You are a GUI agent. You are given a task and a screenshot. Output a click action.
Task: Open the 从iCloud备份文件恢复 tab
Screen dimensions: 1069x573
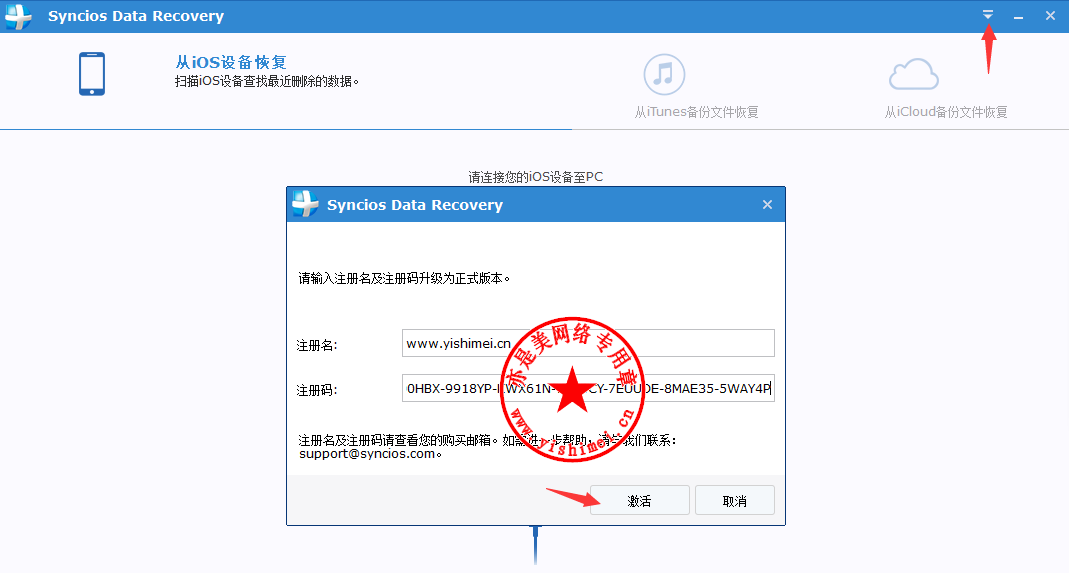pos(946,112)
